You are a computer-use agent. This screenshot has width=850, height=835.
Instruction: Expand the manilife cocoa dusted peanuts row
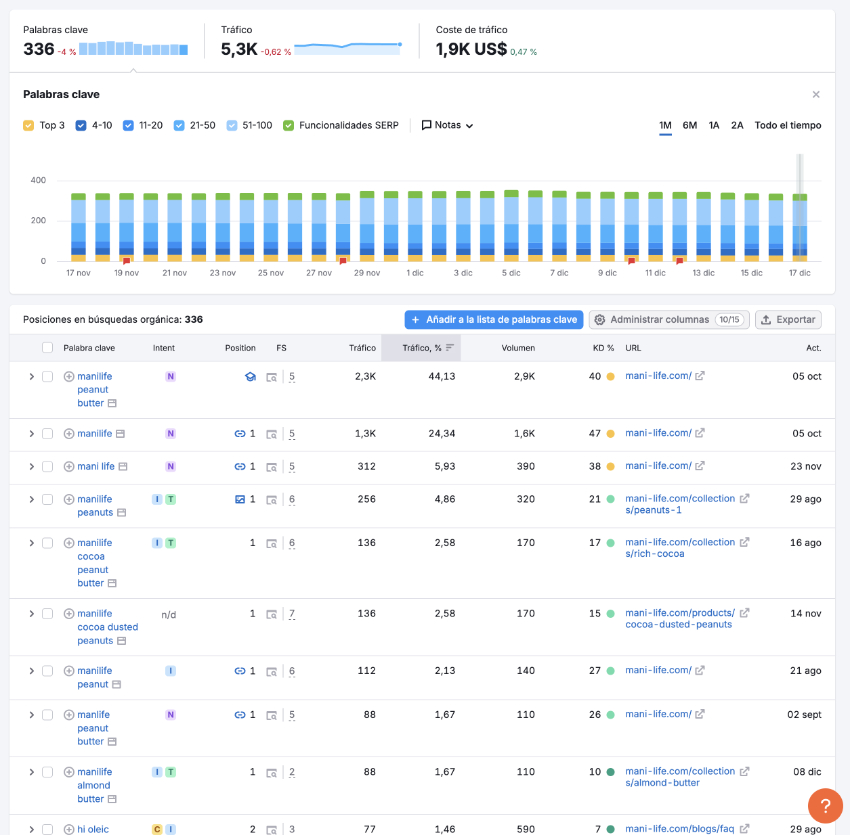(x=31, y=614)
